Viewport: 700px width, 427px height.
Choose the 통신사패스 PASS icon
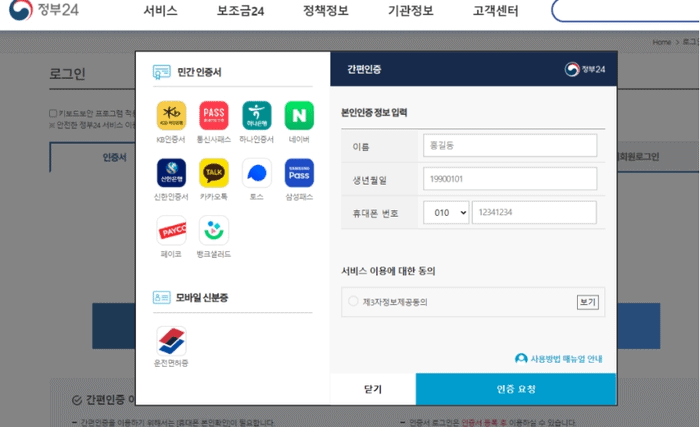point(214,115)
